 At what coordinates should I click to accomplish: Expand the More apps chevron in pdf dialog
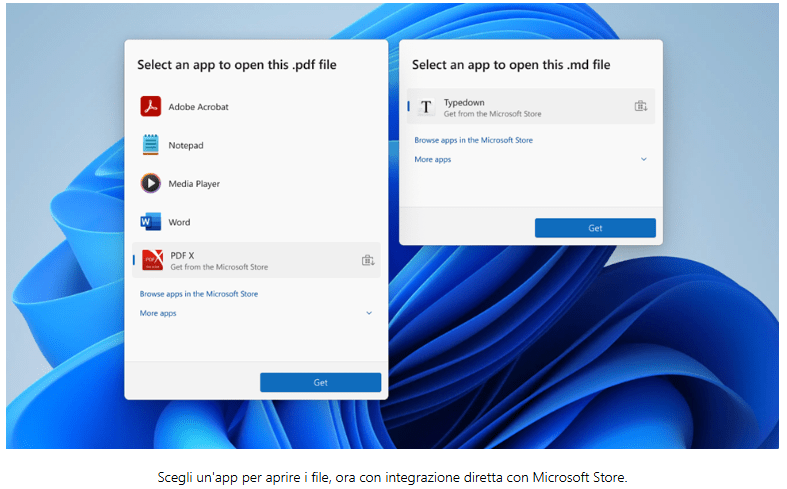369,313
